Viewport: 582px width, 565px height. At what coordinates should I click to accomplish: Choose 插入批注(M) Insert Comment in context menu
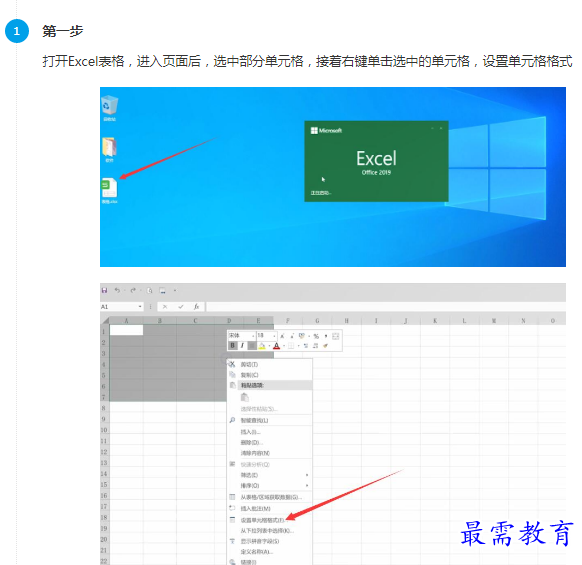click(270, 509)
